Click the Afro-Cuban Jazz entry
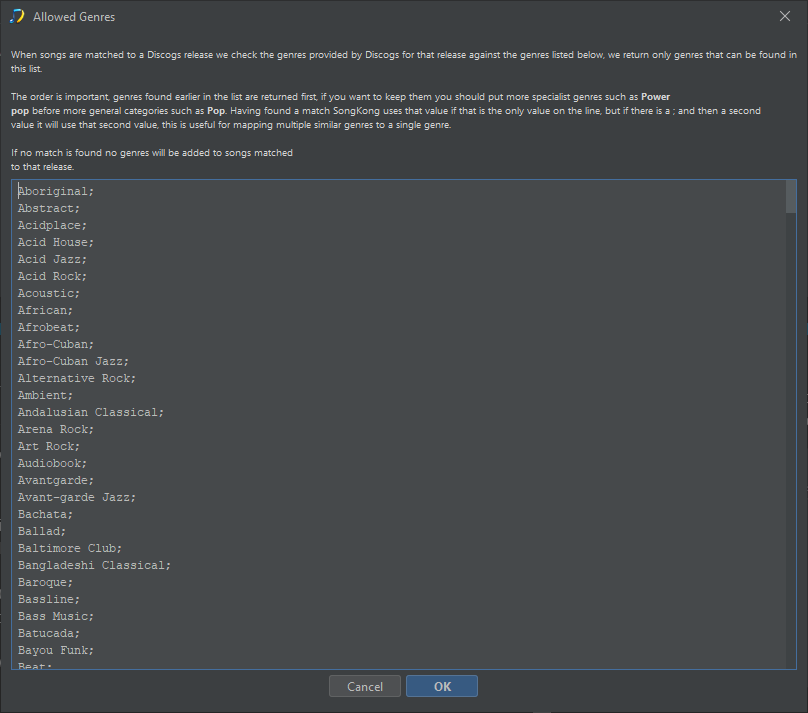This screenshot has width=808, height=713. coord(73,361)
